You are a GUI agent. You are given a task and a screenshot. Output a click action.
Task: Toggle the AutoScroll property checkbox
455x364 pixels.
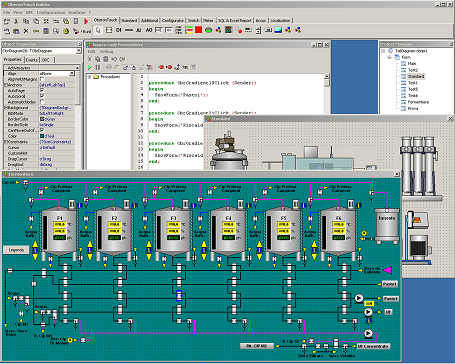[x=42, y=96]
